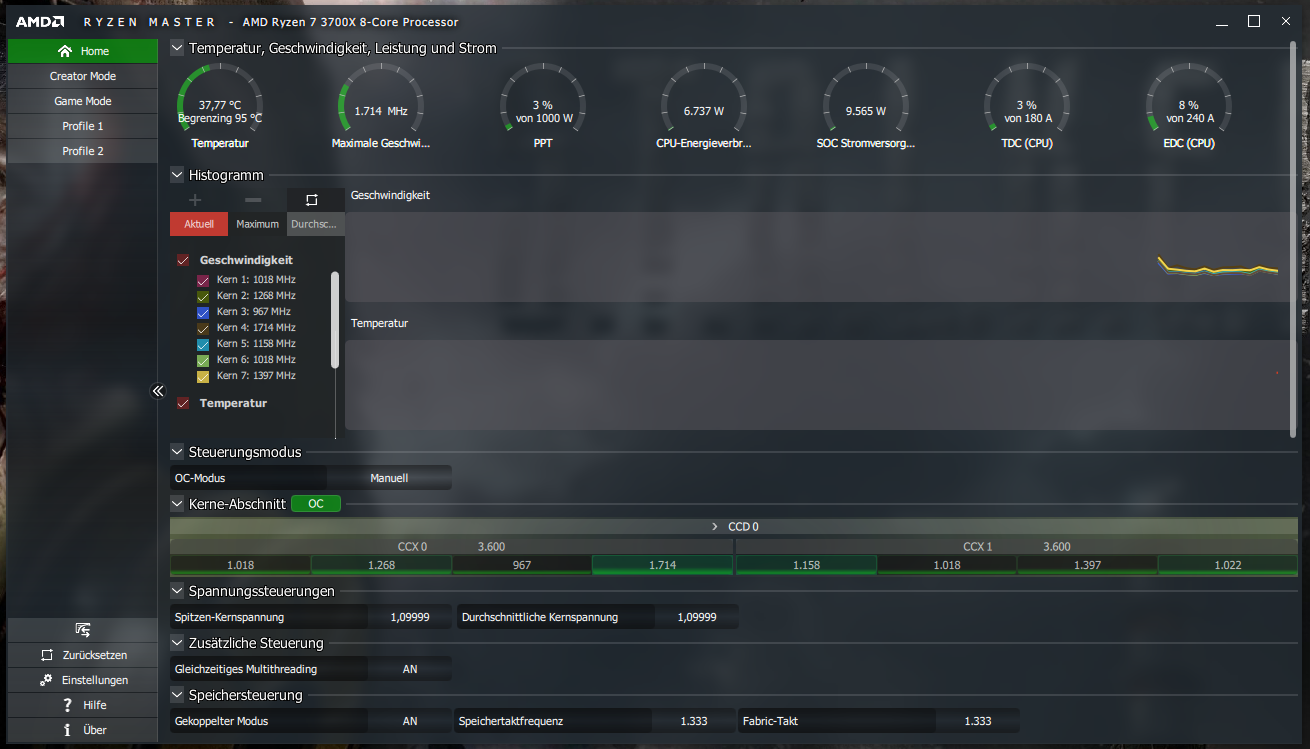Open the OC-Modus Manuell dropdown
This screenshot has height=749, width=1310.
389,478
